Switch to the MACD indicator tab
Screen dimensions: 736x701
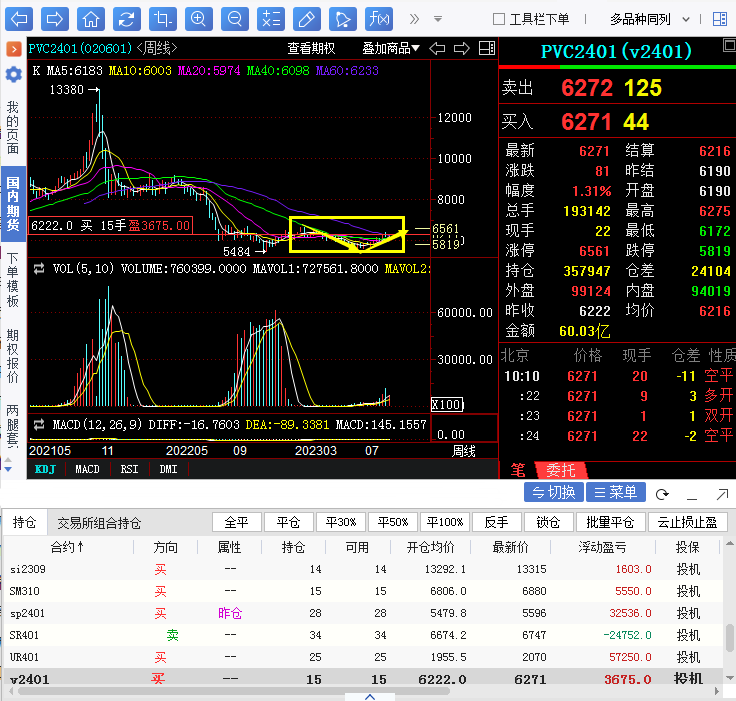point(88,468)
